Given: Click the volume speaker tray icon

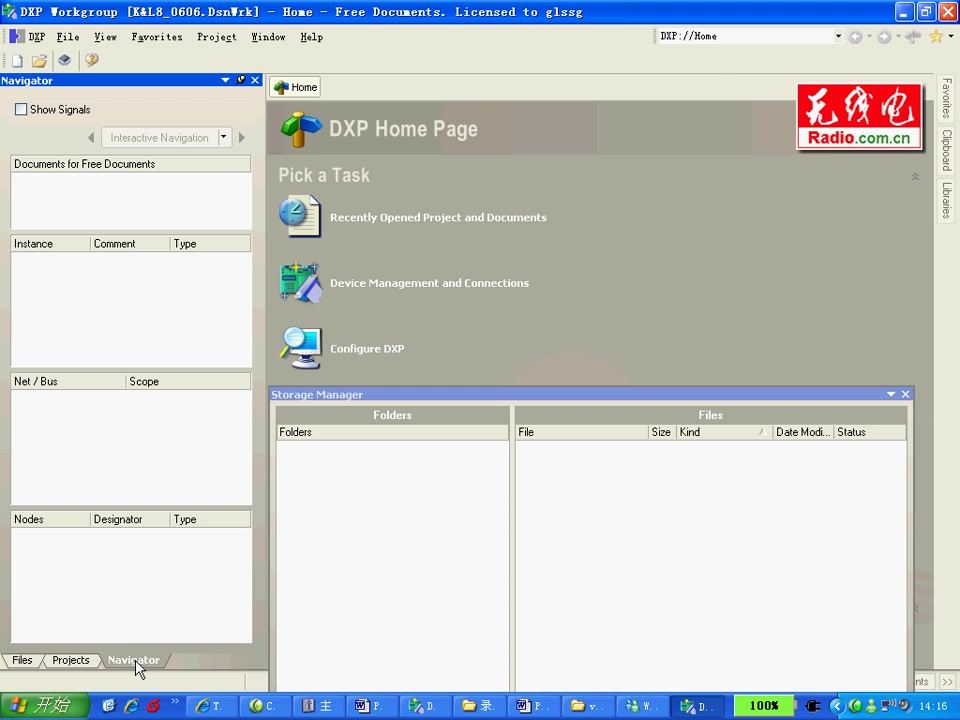Looking at the screenshot, I should coord(904,706).
